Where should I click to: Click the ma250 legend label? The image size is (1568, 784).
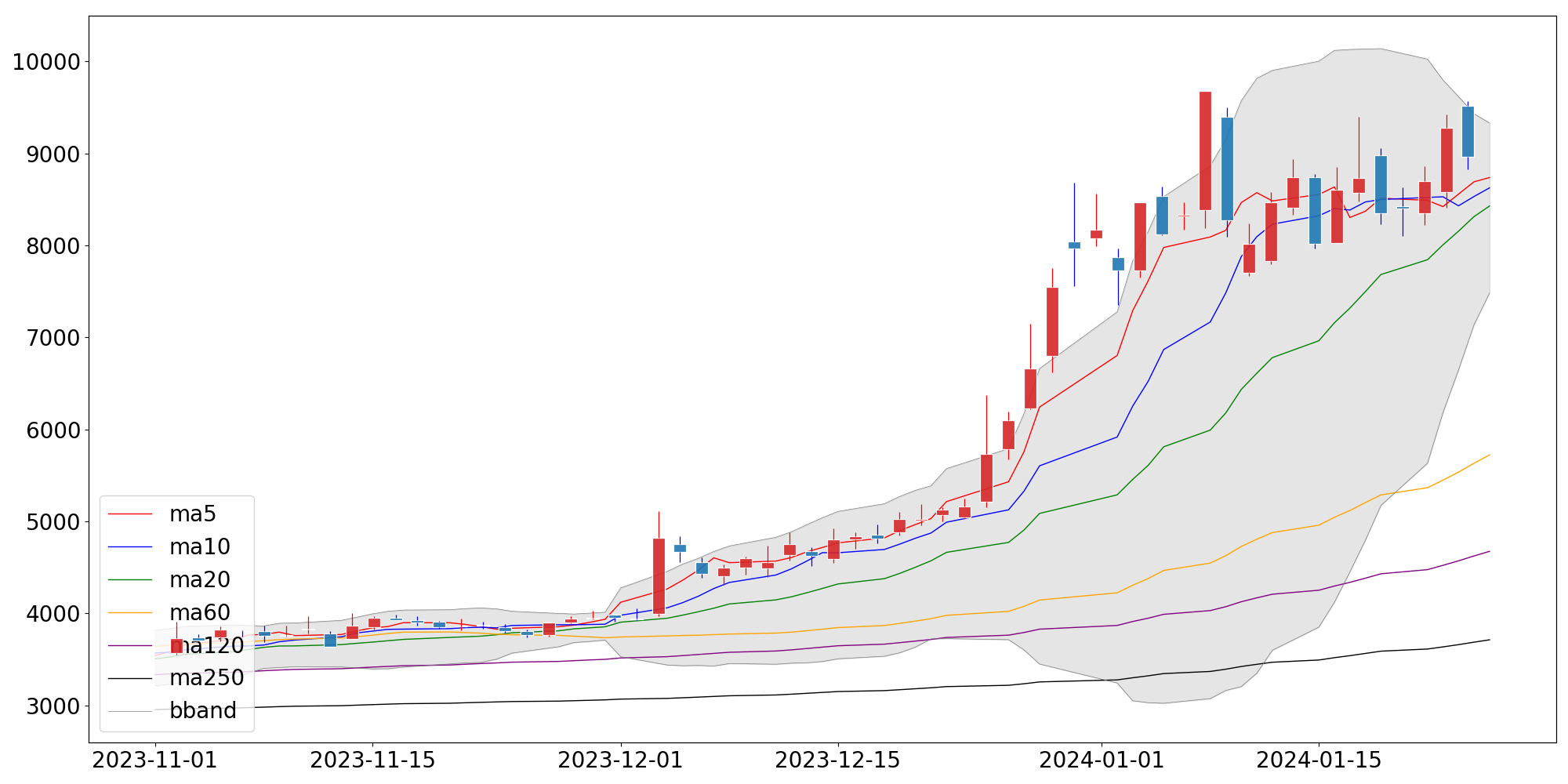tap(206, 677)
